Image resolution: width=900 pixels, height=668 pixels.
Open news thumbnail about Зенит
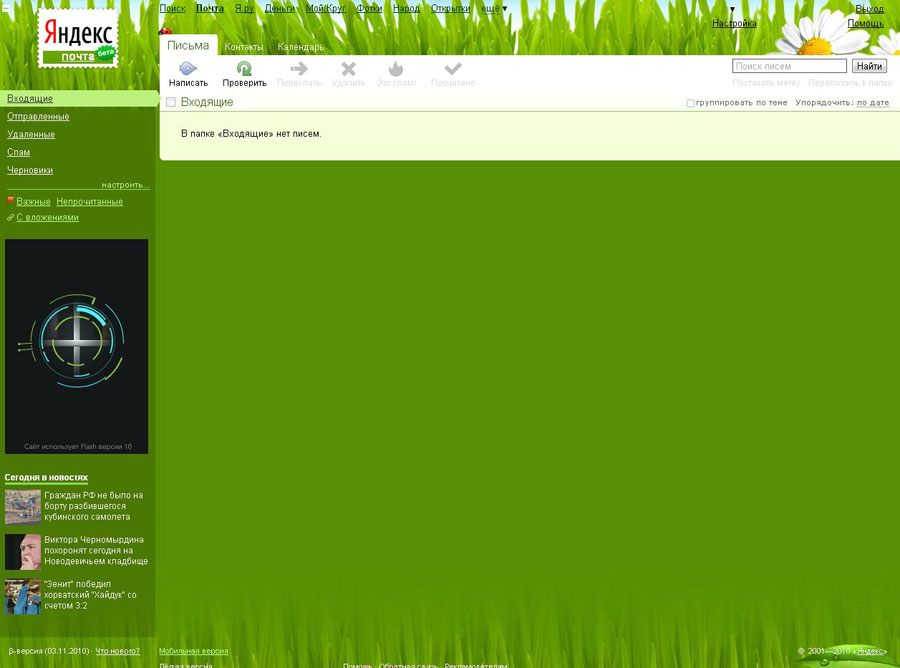pos(22,596)
